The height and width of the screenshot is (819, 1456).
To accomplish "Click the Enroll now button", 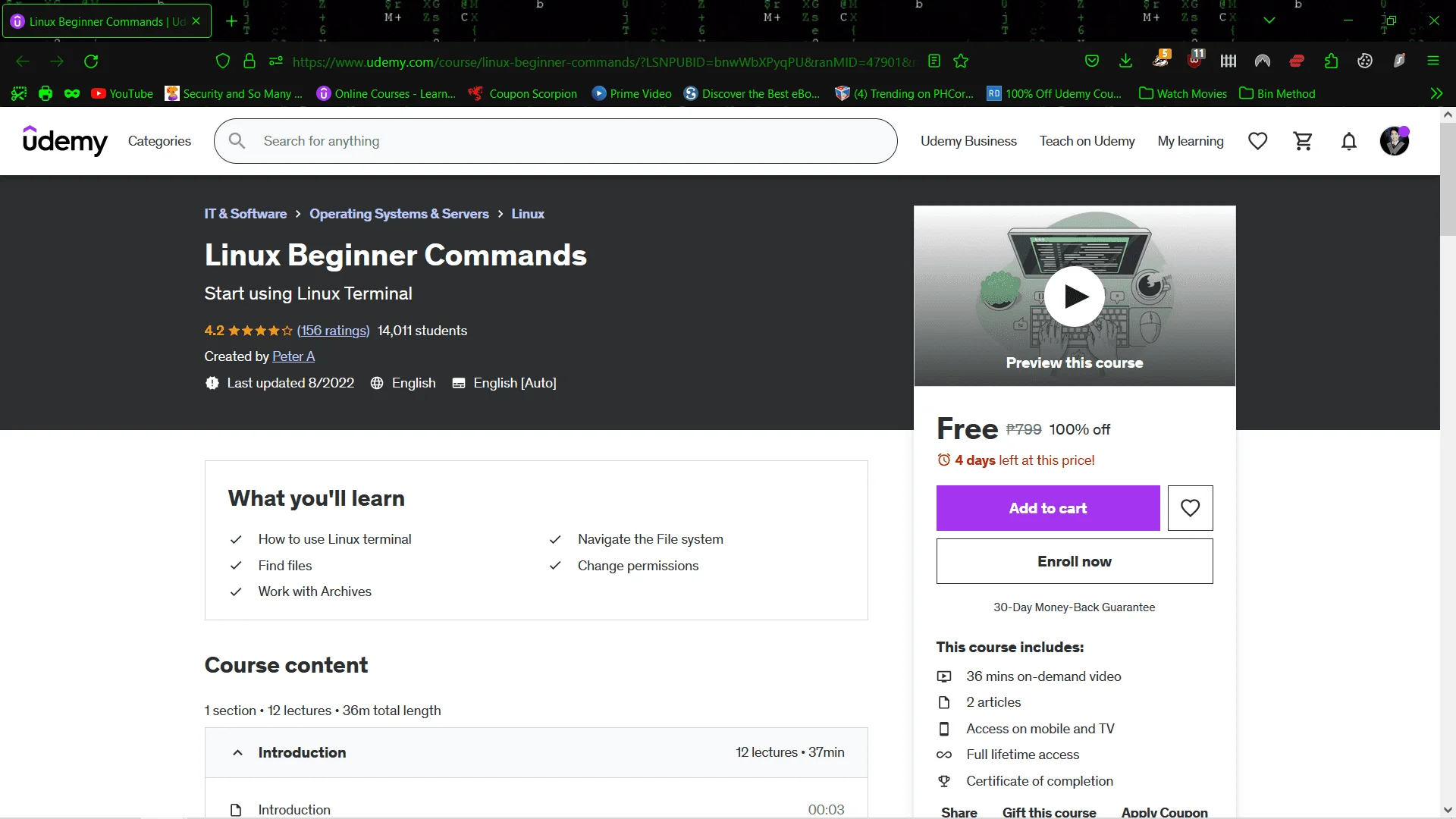I will coord(1075,561).
